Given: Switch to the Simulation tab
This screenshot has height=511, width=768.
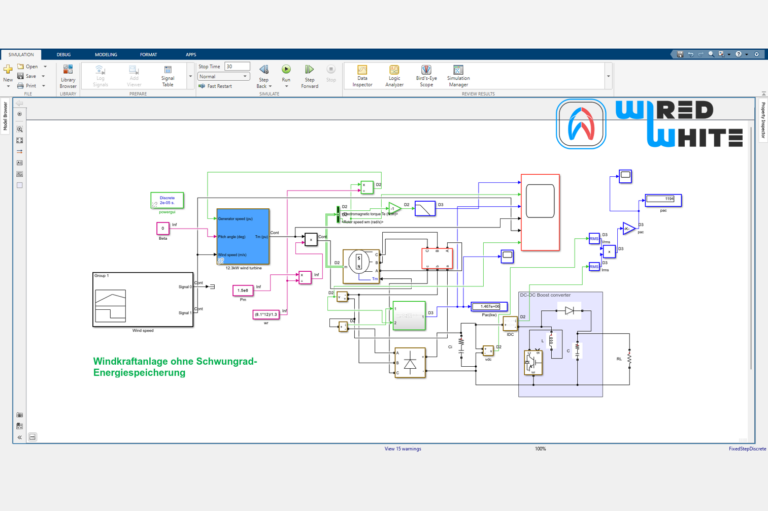Looking at the screenshot, I should 21,54.
